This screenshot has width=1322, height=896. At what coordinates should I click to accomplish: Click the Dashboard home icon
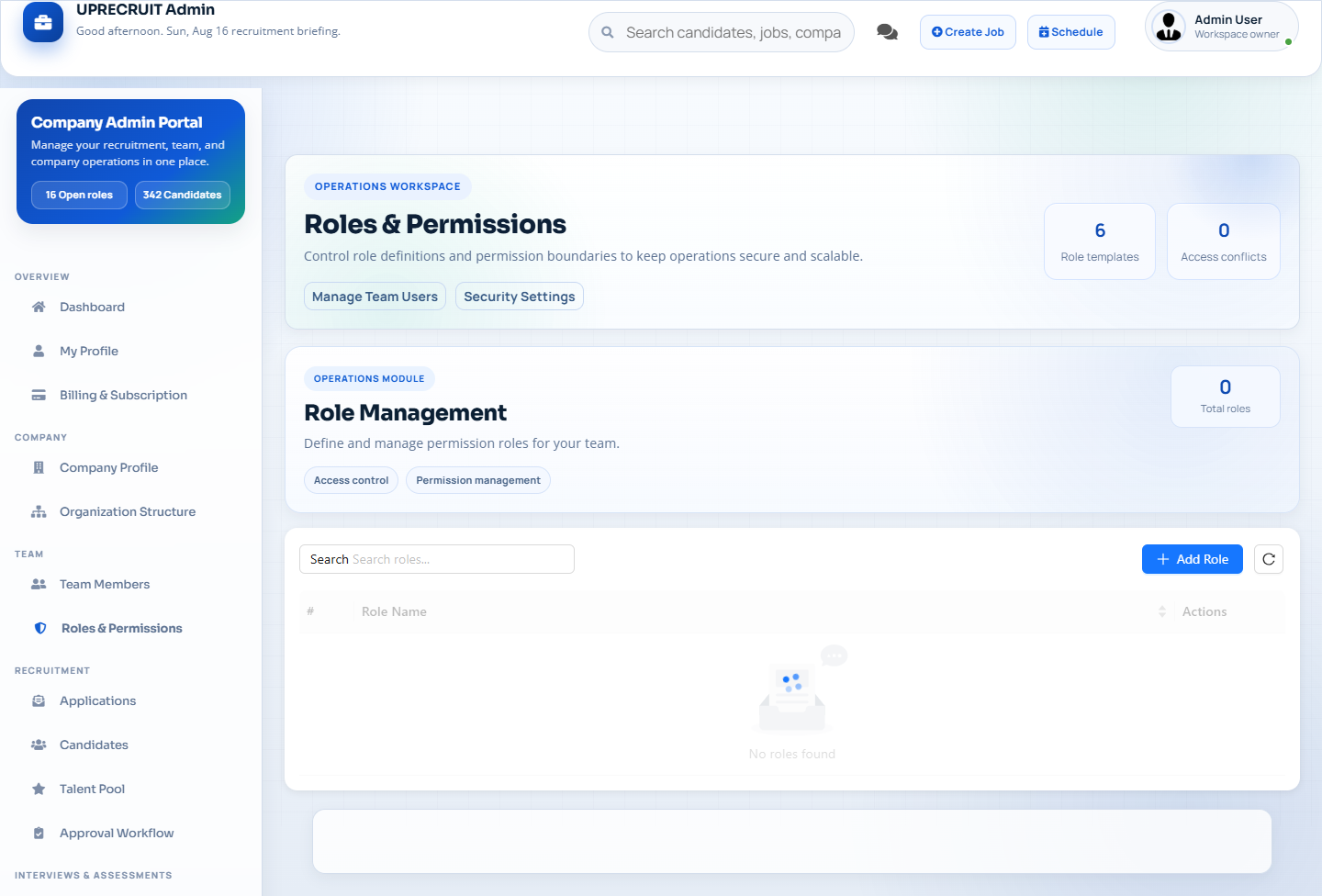[x=39, y=307]
